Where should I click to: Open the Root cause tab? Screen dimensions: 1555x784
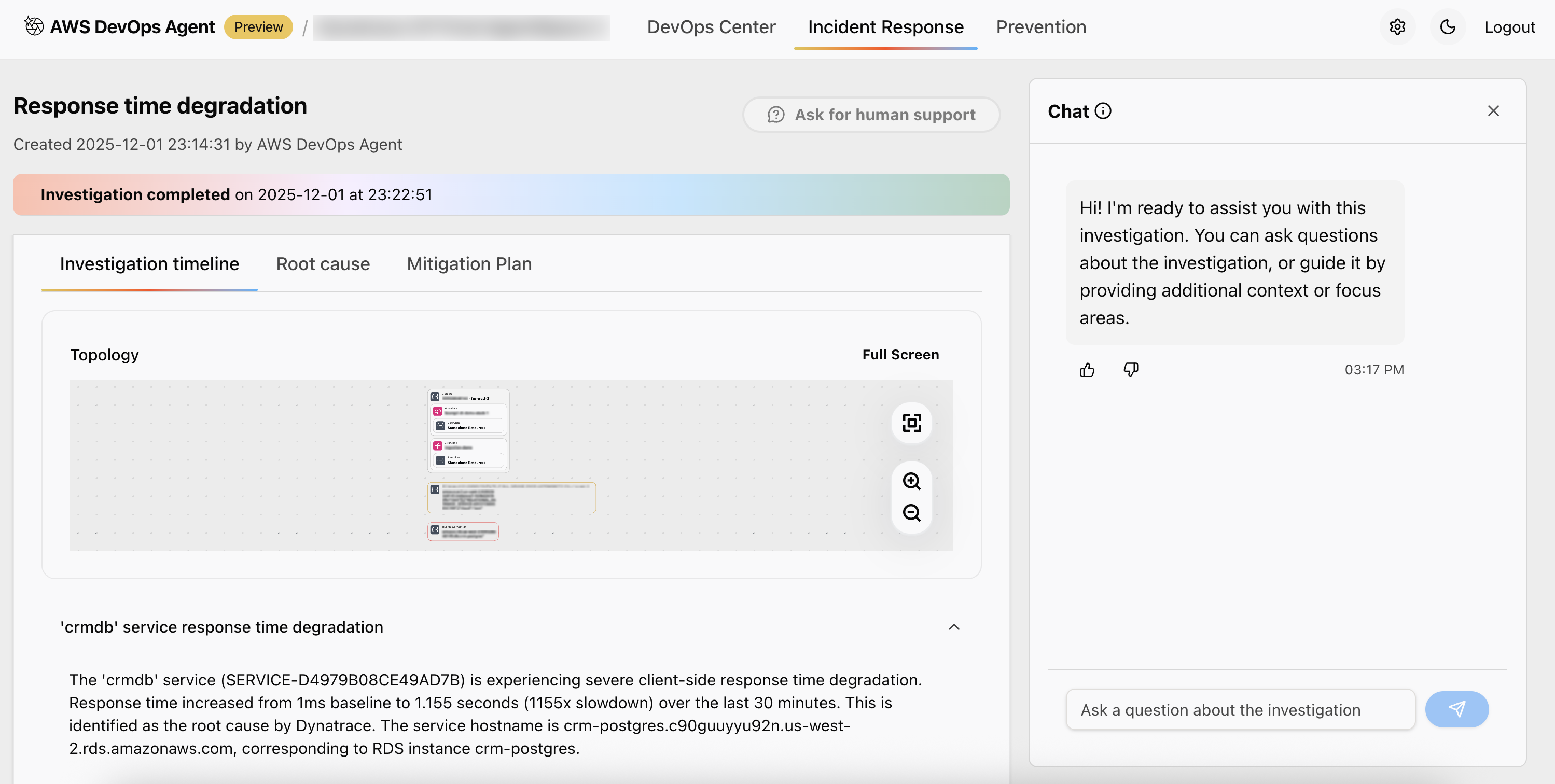pyautogui.click(x=323, y=264)
